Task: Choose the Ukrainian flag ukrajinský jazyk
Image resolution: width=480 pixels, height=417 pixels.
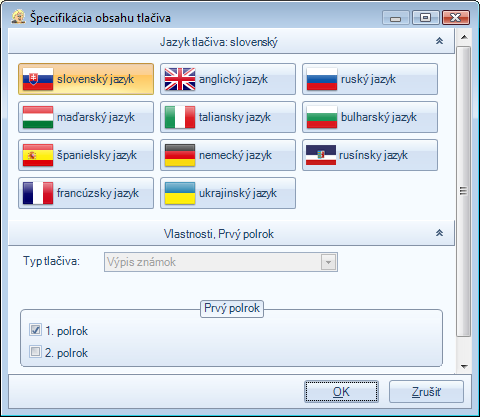Action: (228, 193)
